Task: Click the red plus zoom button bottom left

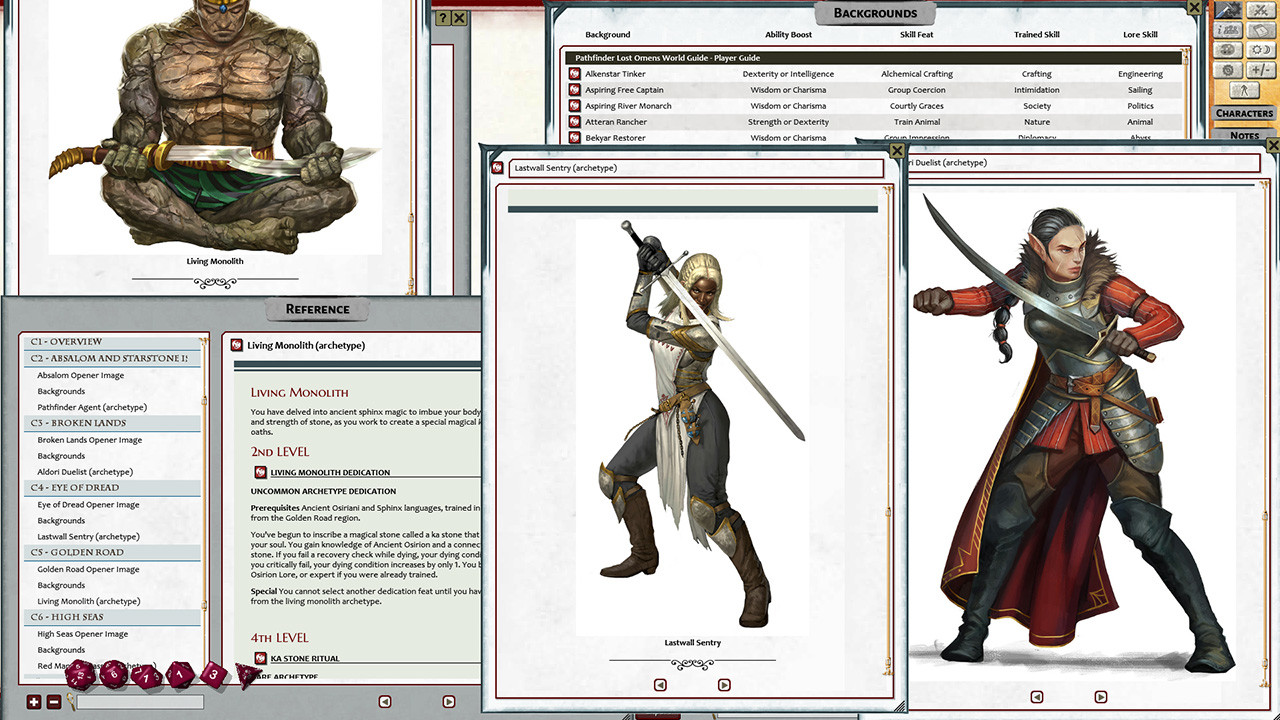Action: (x=33, y=701)
